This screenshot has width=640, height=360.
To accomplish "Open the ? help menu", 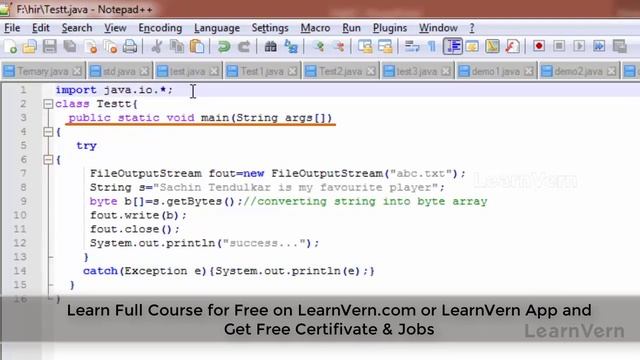I will point(472,28).
